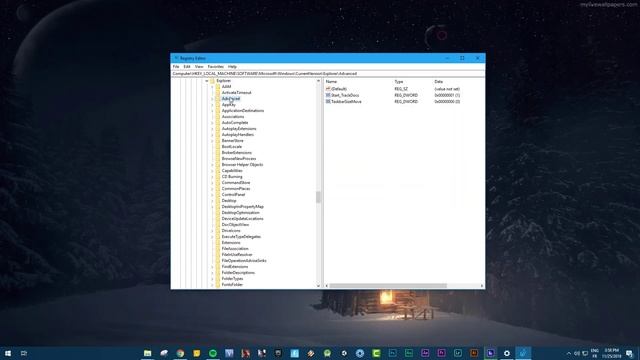Click the tree pane vertical scrollbar thumb
Screen dimensions: 640x360
pos(318,197)
